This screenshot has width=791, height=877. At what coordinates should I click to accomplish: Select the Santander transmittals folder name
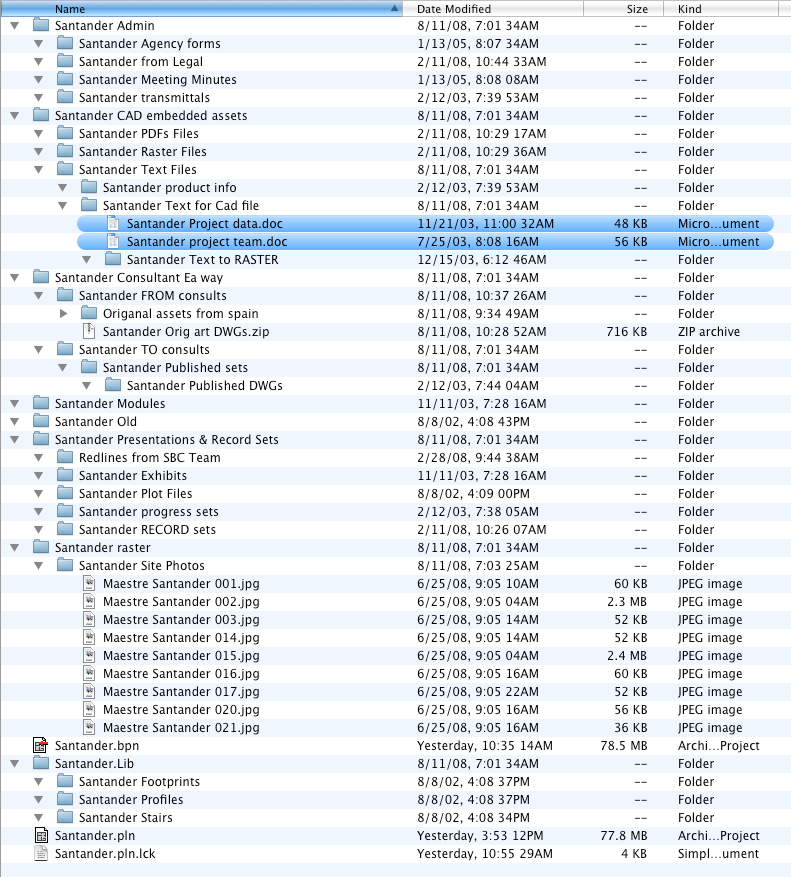pos(144,97)
